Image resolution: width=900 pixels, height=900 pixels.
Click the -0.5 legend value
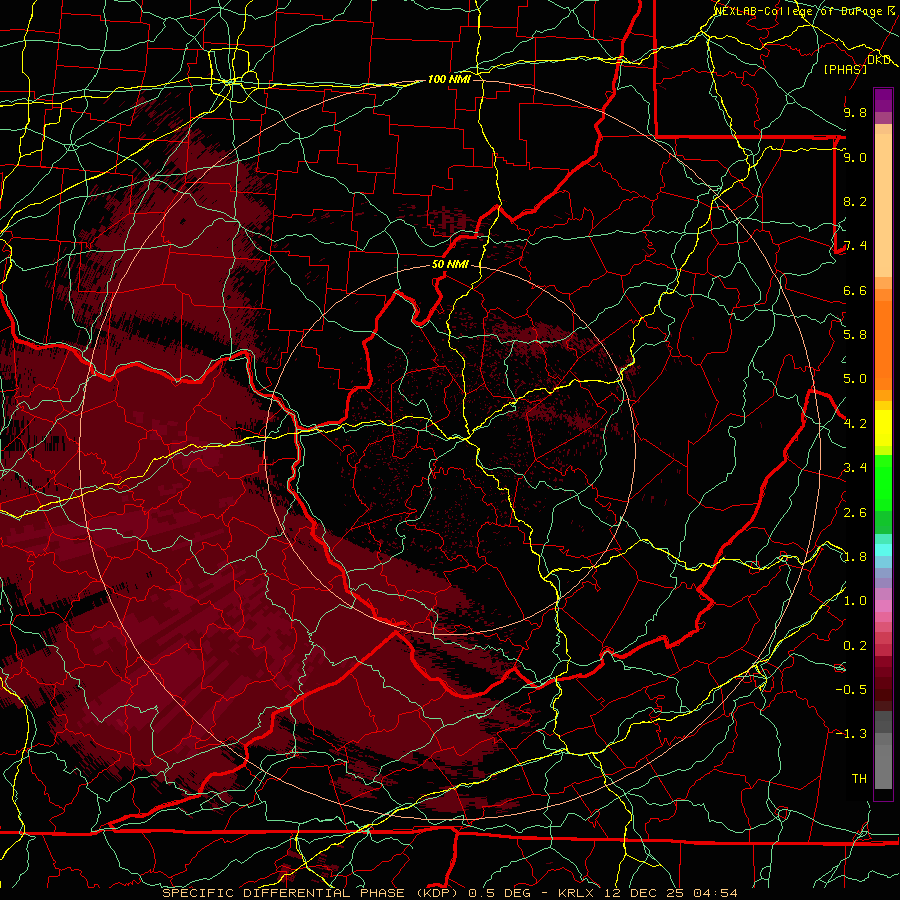851,690
